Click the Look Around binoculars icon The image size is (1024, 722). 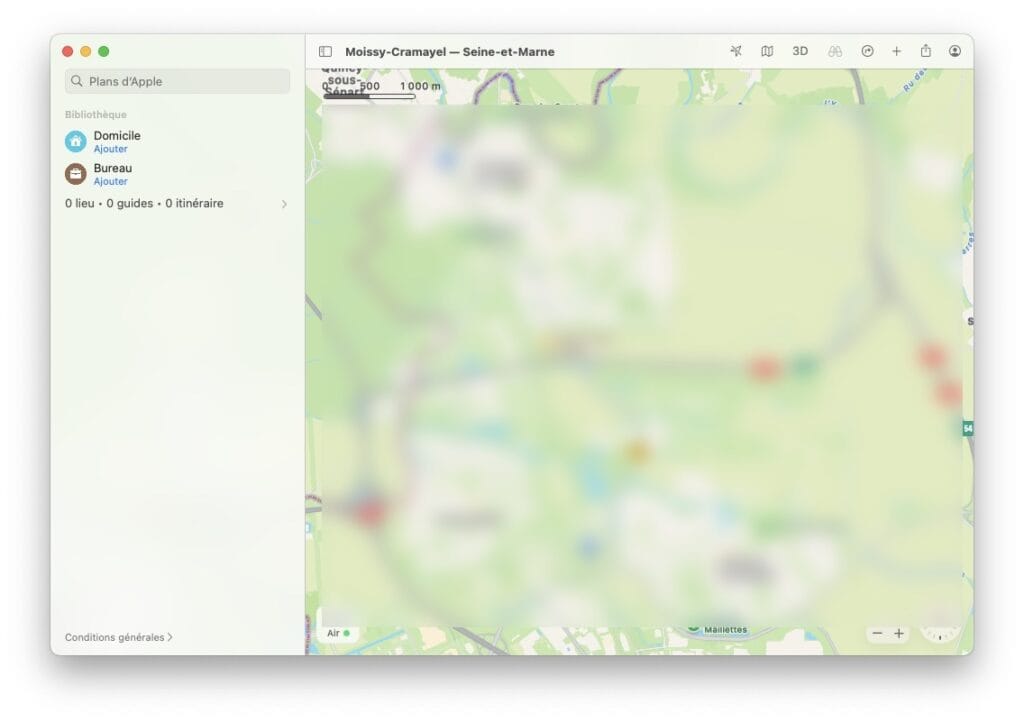tap(835, 51)
